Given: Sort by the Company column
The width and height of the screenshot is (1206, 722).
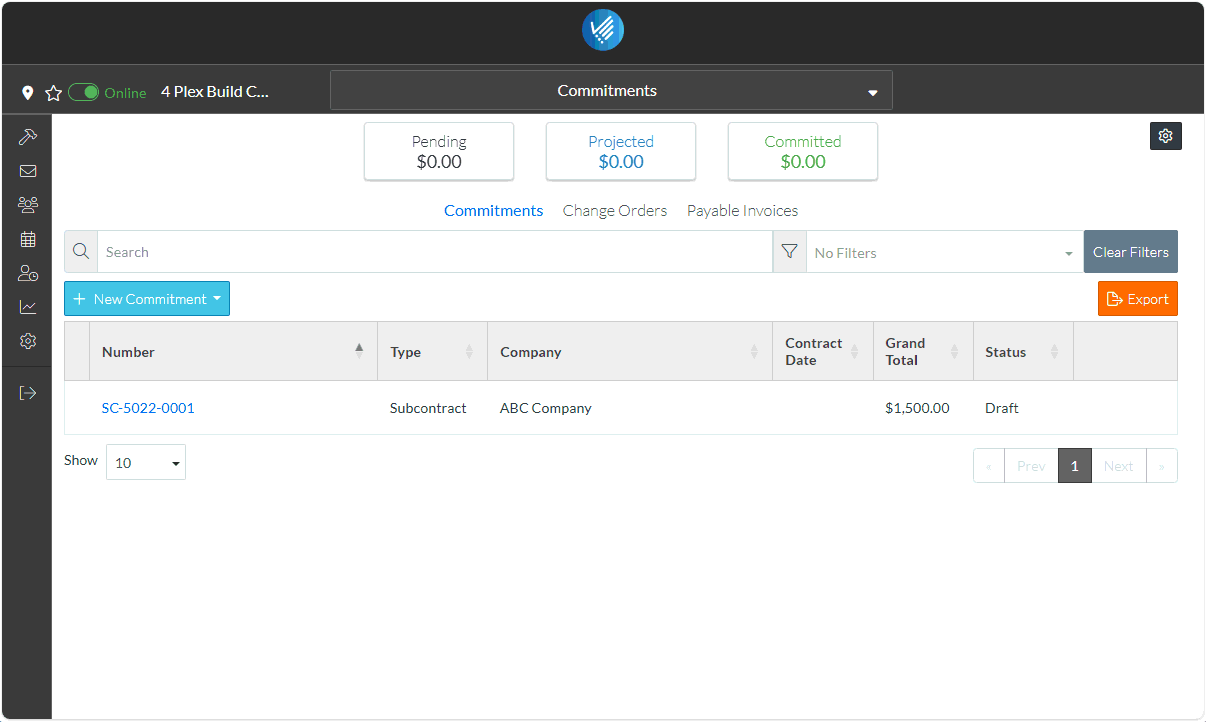Looking at the screenshot, I should [x=630, y=351].
